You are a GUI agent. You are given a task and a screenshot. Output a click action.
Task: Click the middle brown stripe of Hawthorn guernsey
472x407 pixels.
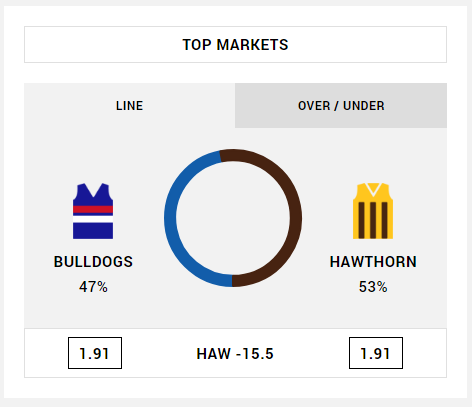coord(373,220)
